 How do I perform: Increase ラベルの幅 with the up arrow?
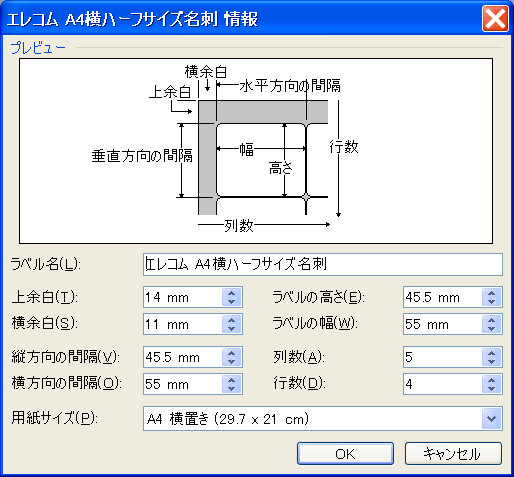click(491, 319)
